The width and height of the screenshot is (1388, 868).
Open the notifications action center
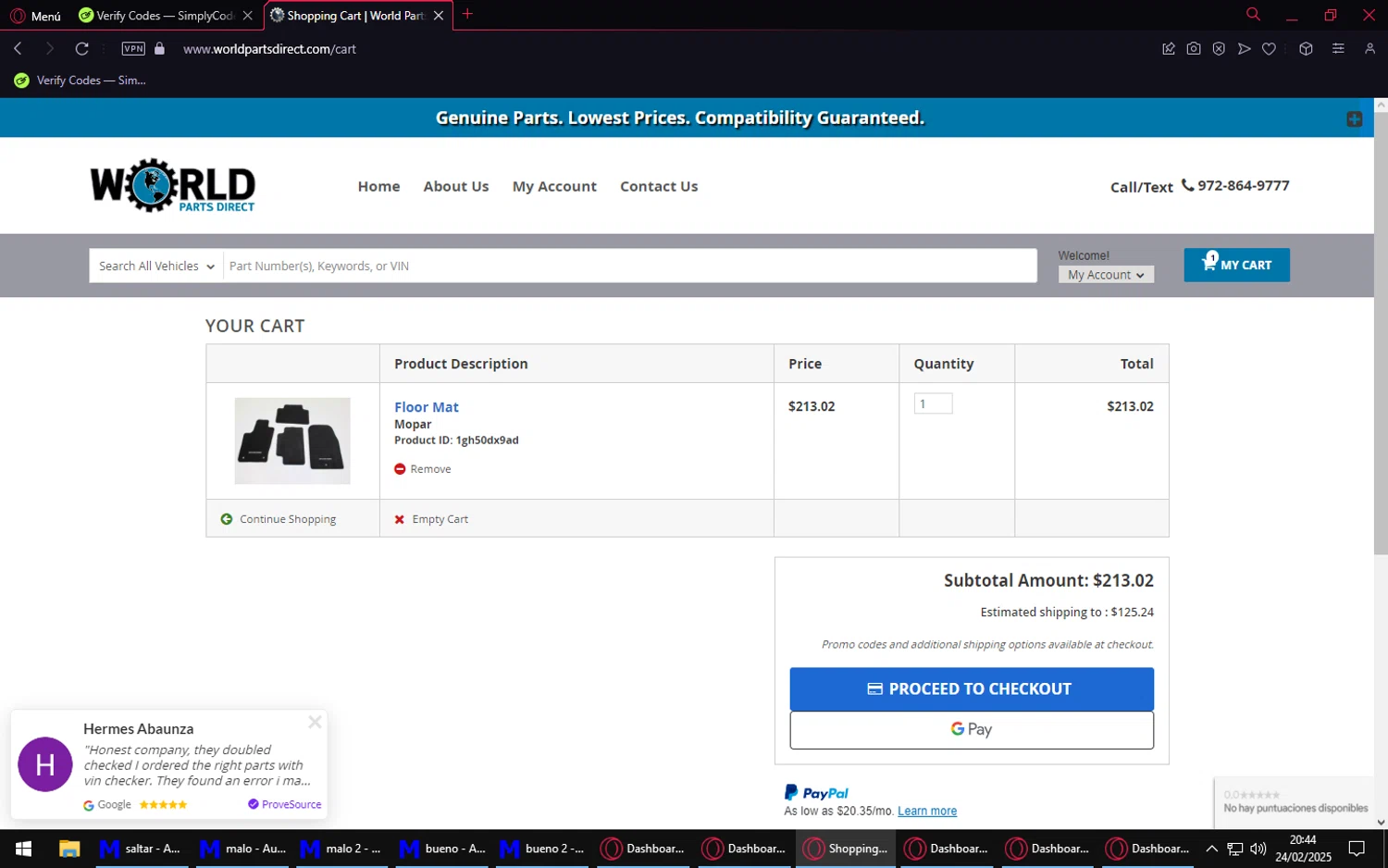pos(1357,849)
